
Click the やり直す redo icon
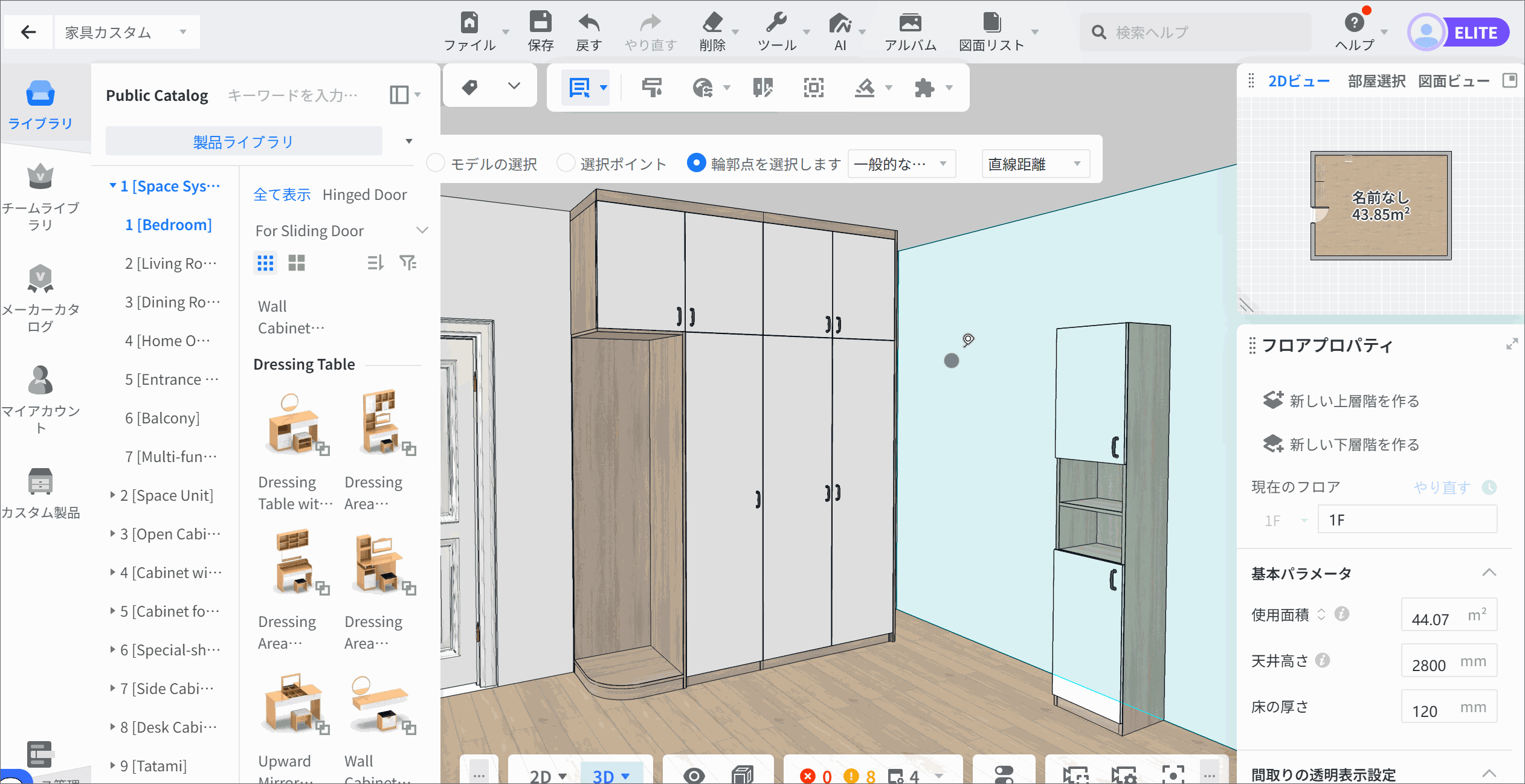(650, 24)
